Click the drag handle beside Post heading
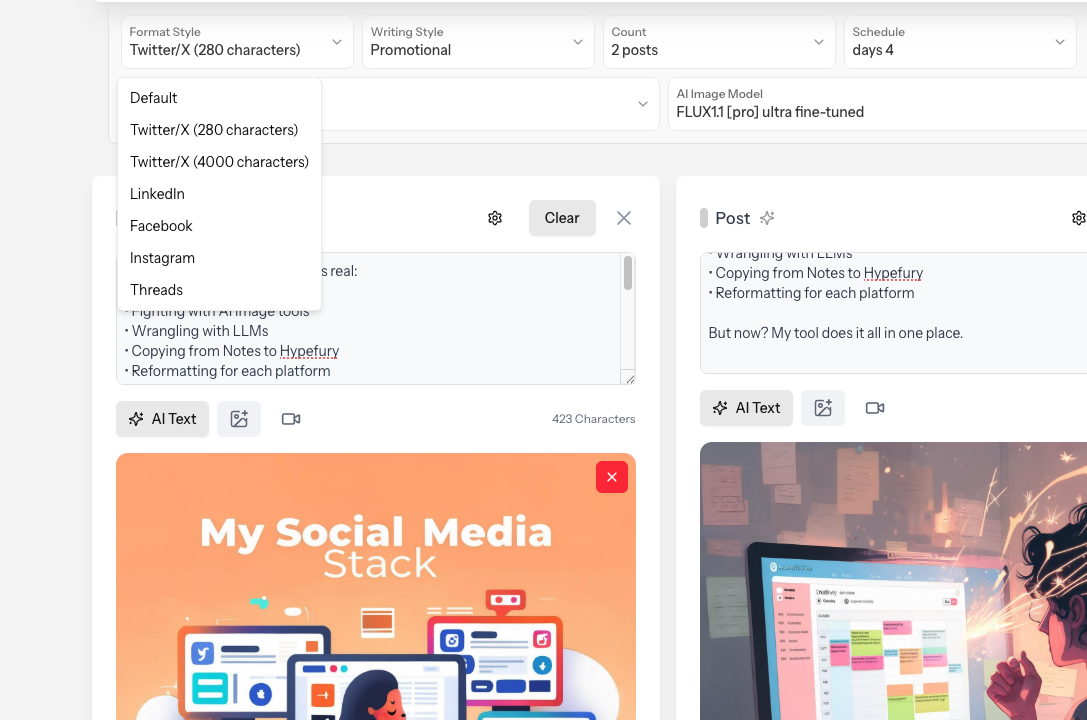Screen dimensions: 1087x720 (704, 218)
